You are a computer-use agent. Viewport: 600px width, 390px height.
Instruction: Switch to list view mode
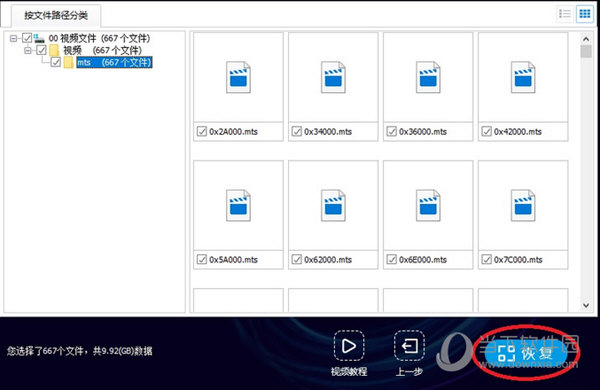565,14
